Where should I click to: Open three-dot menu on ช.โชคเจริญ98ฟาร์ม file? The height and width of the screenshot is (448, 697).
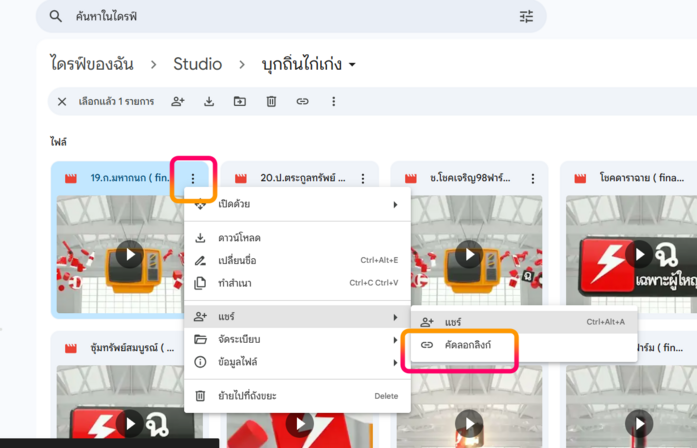click(x=532, y=179)
